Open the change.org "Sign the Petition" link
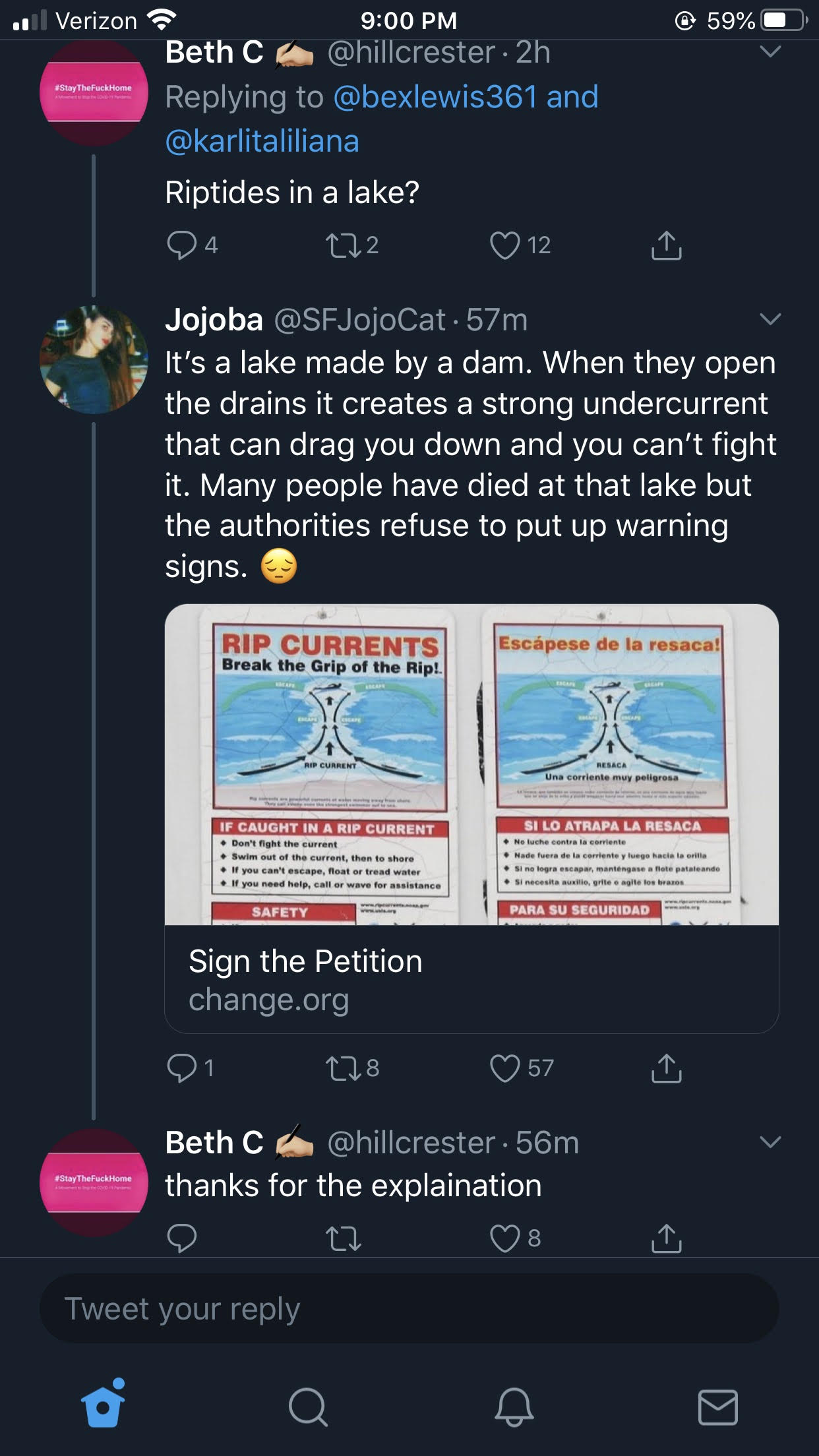819x1456 pixels. [x=471, y=979]
